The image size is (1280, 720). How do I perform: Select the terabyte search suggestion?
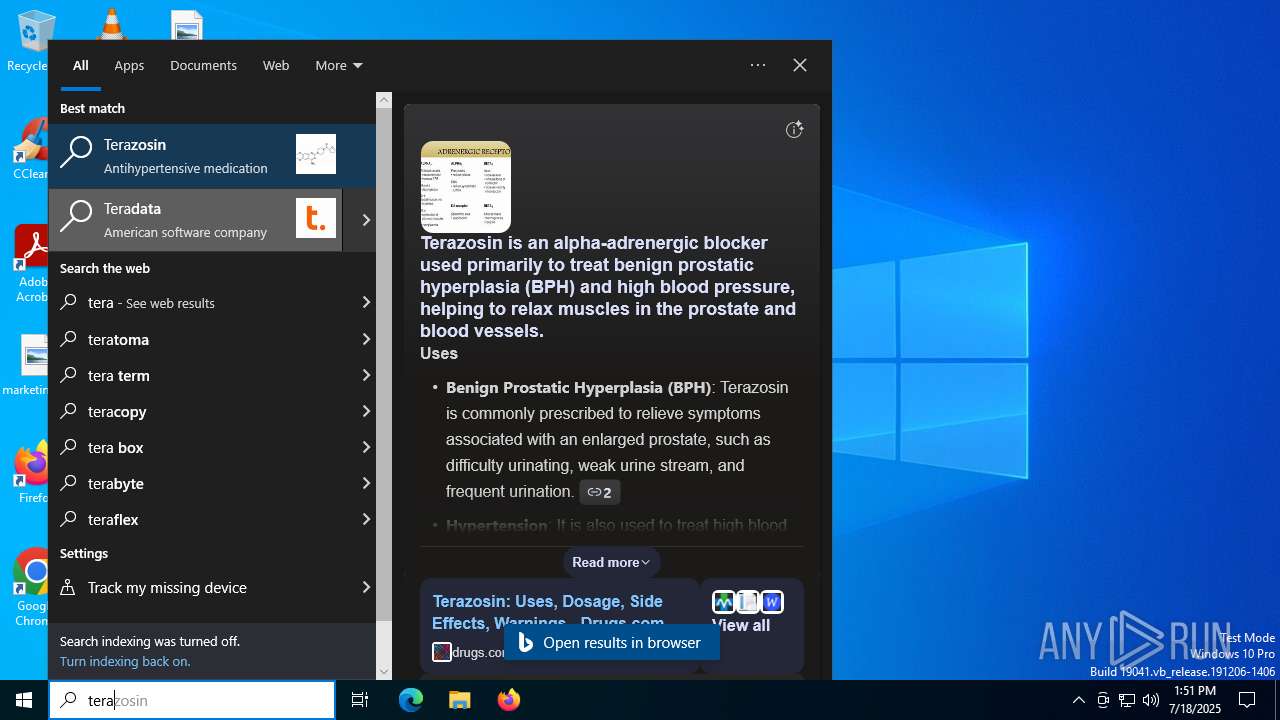[x=202, y=483]
